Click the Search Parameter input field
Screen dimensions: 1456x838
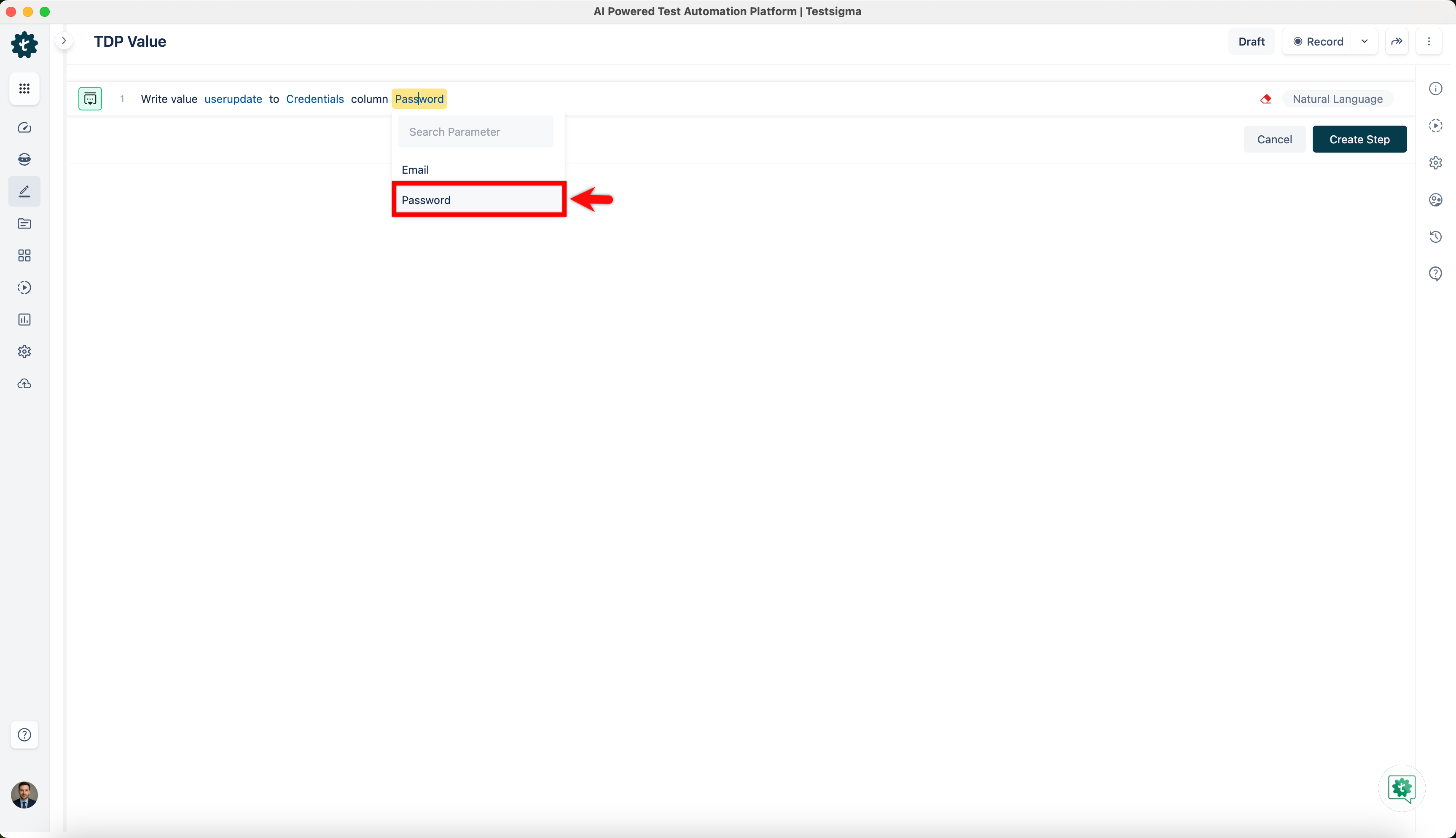tap(475, 132)
